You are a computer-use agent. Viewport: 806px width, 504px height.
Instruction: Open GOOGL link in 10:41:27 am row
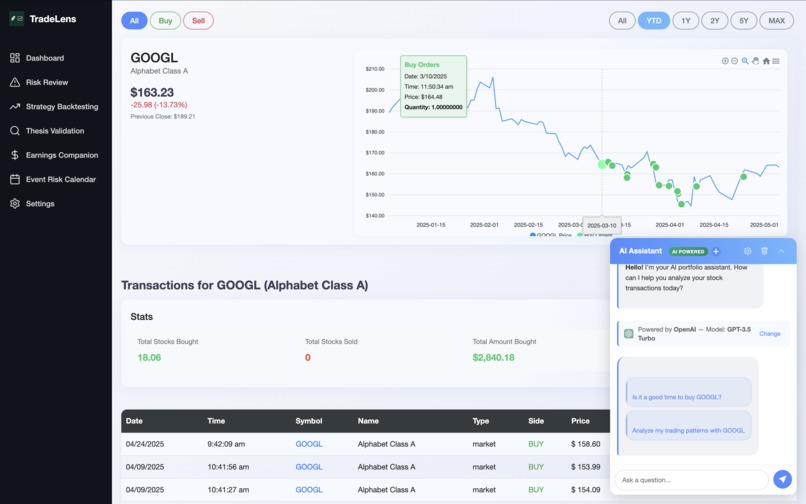pyautogui.click(x=309, y=490)
